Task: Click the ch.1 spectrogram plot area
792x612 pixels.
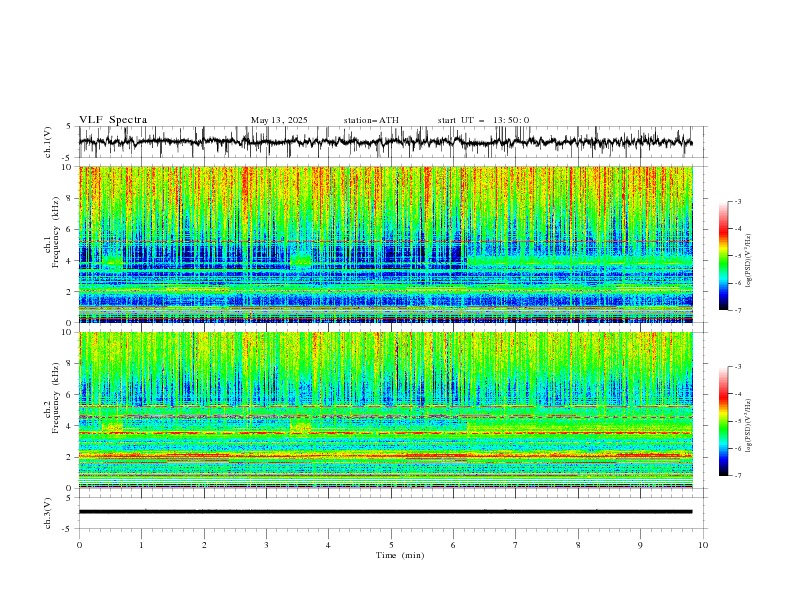Action: 386,244
